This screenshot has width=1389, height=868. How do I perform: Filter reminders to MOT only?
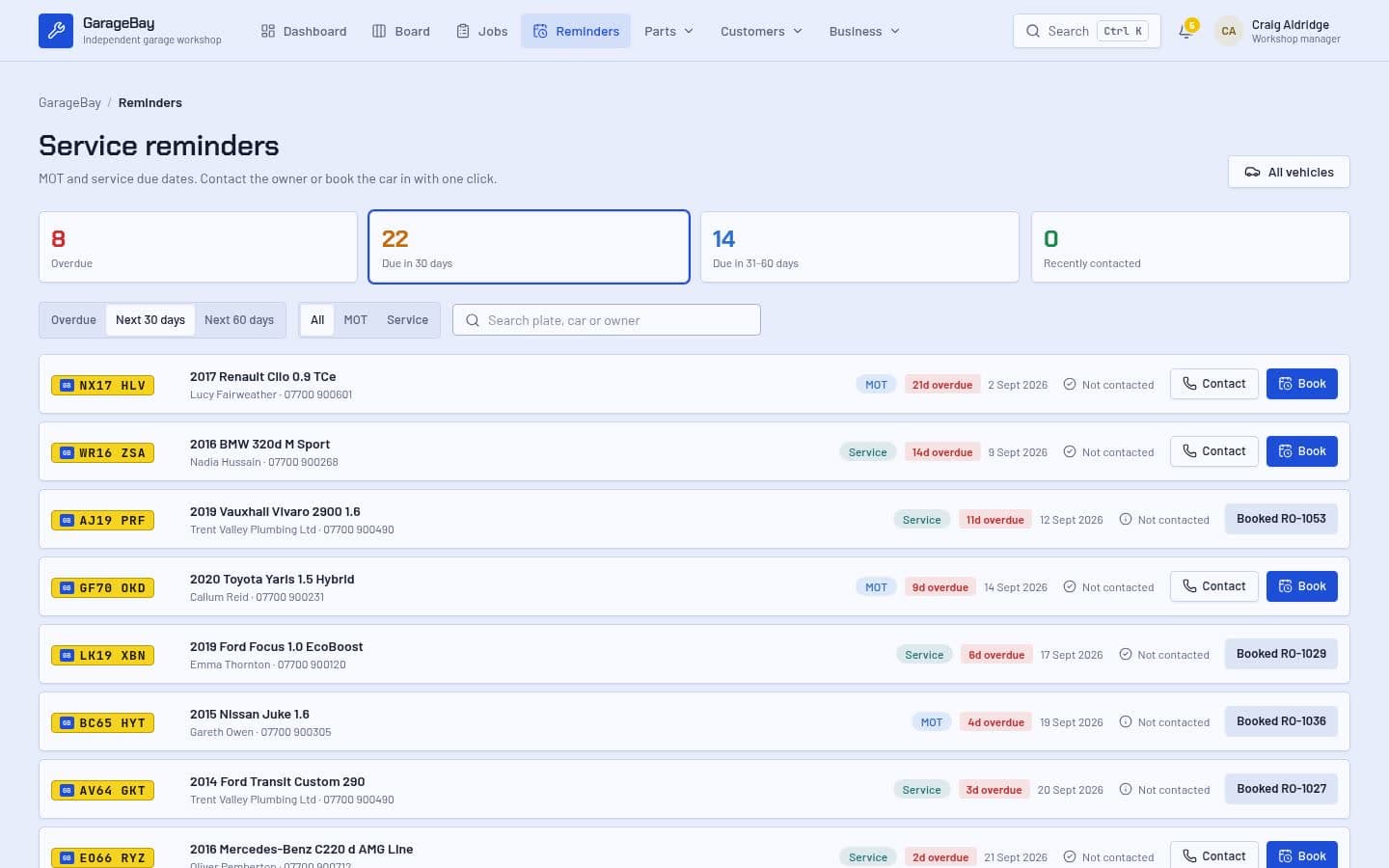[356, 320]
